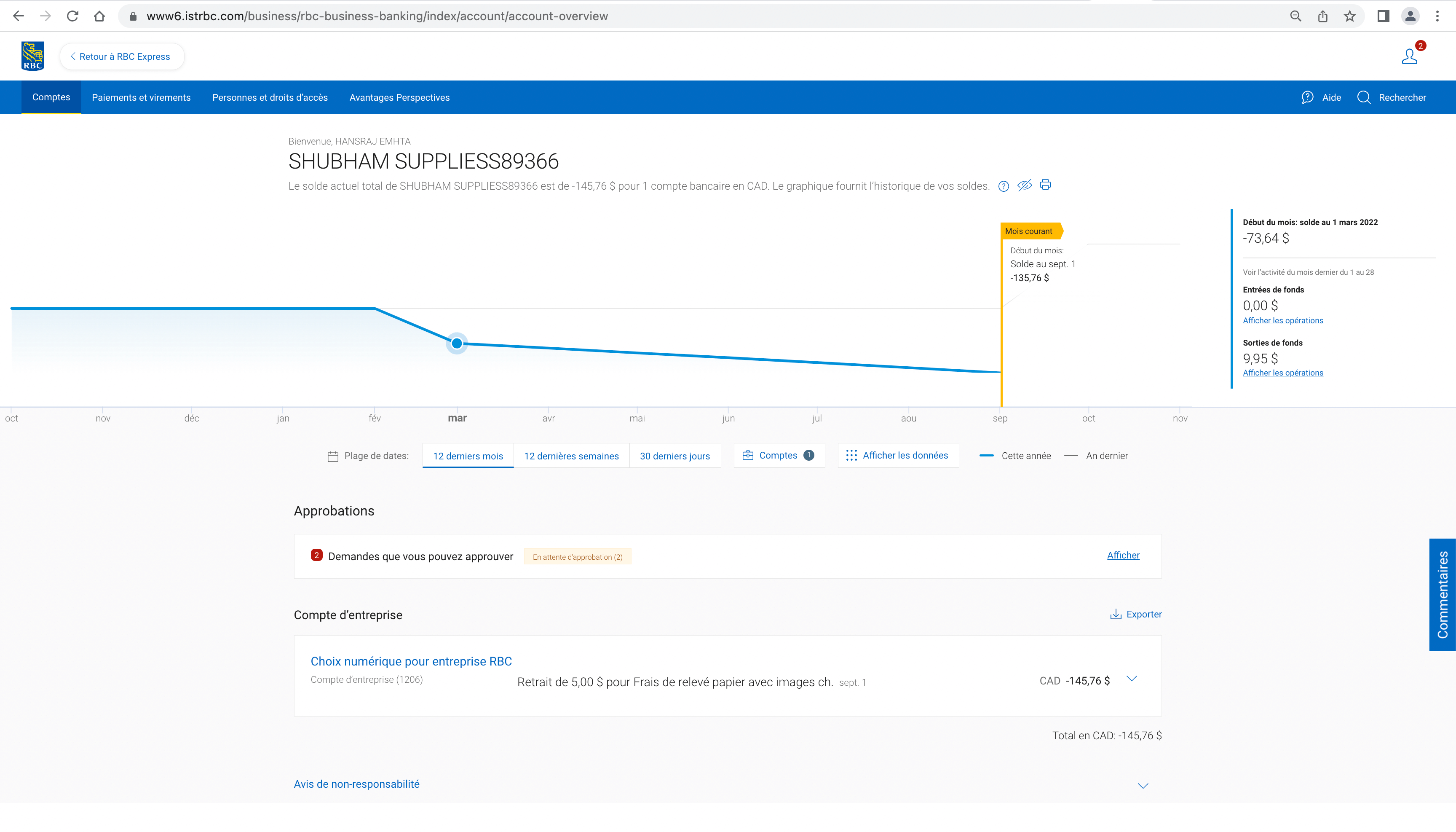Click the Aide help icon
The image size is (1456, 832).
1307,98
